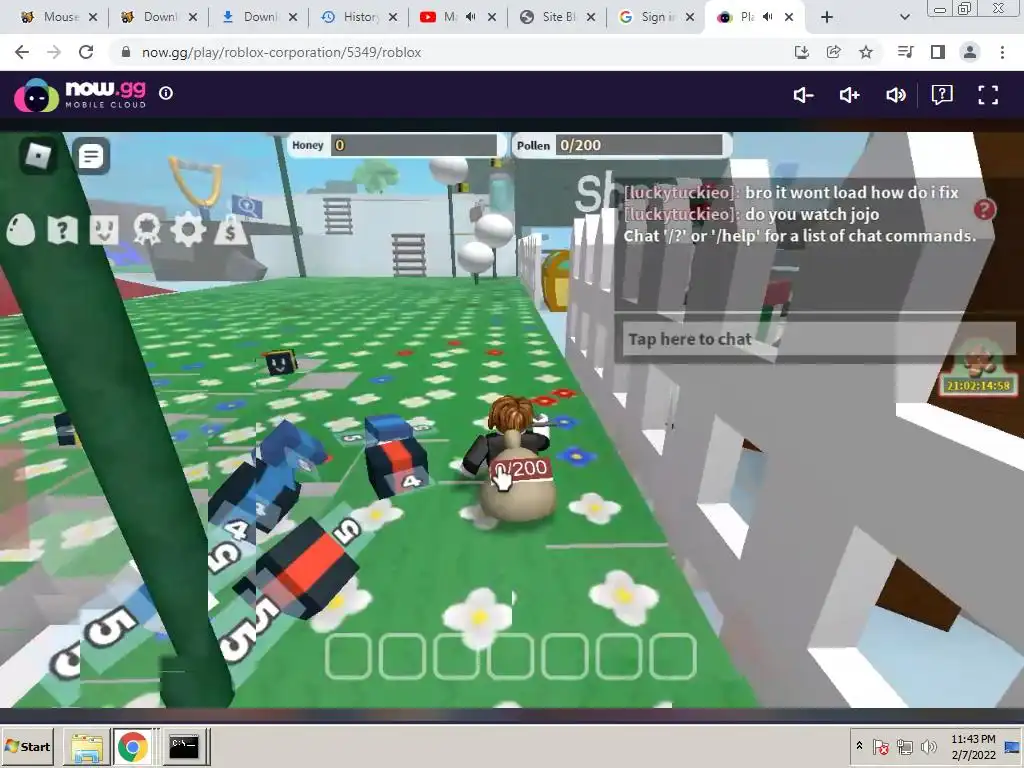Click the Pollen 0/200 meter
Screen dimensions: 1024x768
[x=620, y=145]
